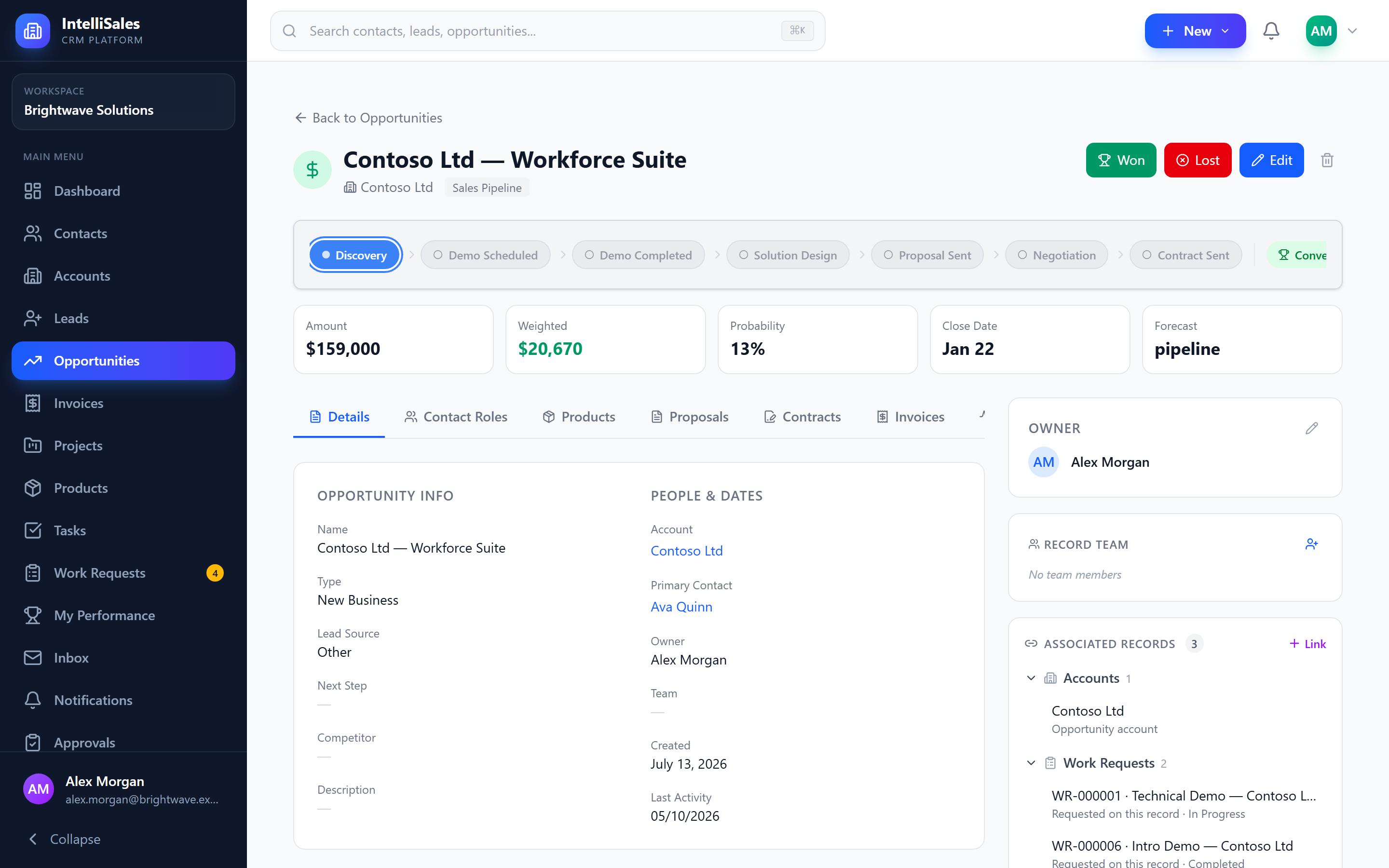
Task: Click Alex Morgan profile in sidebar footer
Action: 123,789
